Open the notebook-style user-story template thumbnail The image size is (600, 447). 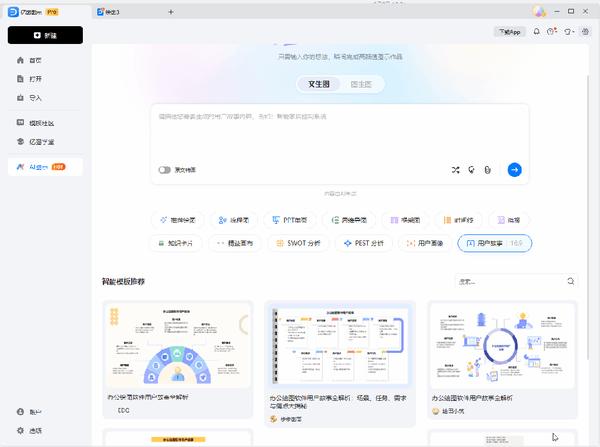click(340, 345)
